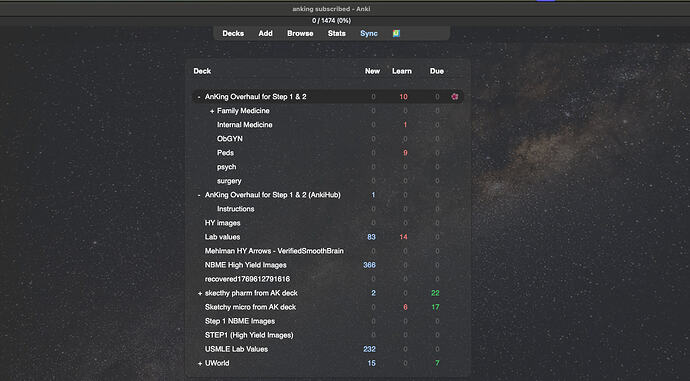Click due count 22 for skecthy pharm
The height and width of the screenshot is (381, 690).
point(435,293)
